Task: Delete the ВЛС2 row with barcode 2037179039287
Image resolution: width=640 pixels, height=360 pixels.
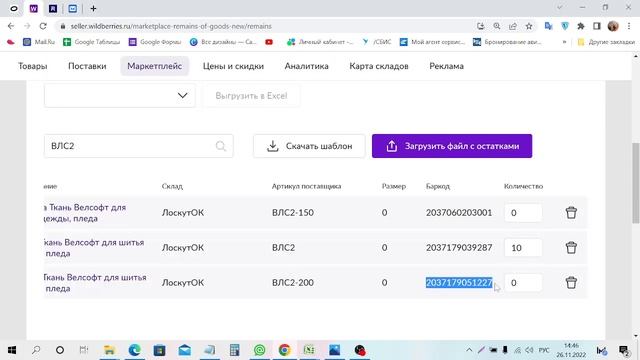Action: 571,247
